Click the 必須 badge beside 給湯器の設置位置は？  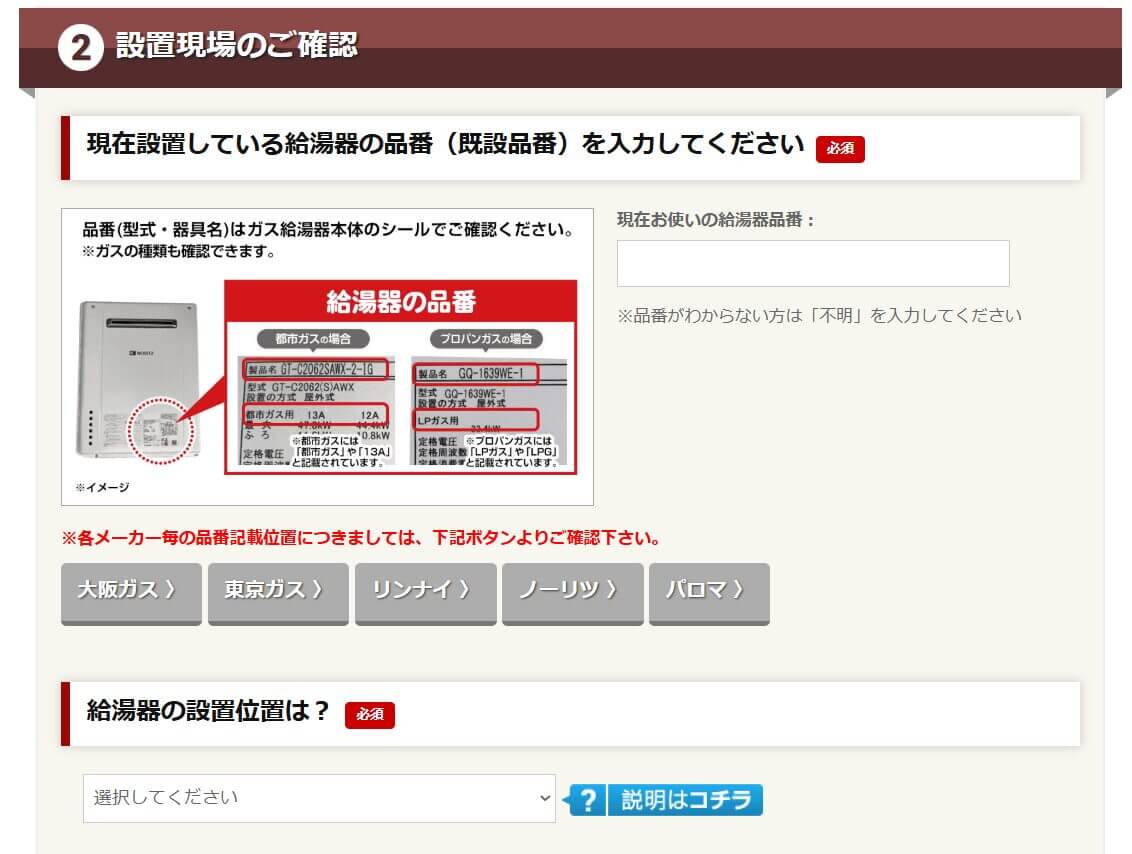pyautogui.click(x=370, y=714)
